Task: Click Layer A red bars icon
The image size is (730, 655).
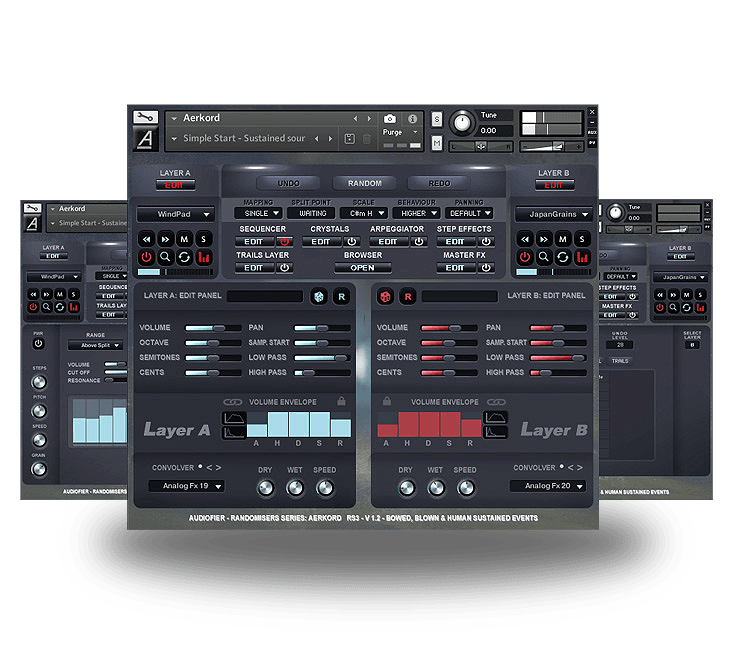Action: tap(203, 257)
